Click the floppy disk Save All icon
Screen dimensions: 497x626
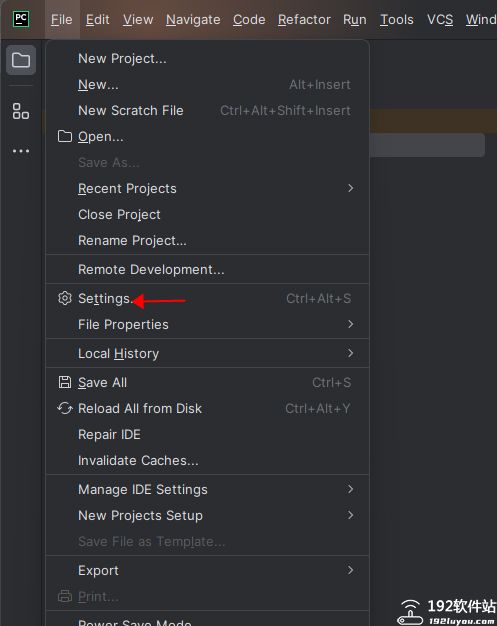[x=65, y=382]
